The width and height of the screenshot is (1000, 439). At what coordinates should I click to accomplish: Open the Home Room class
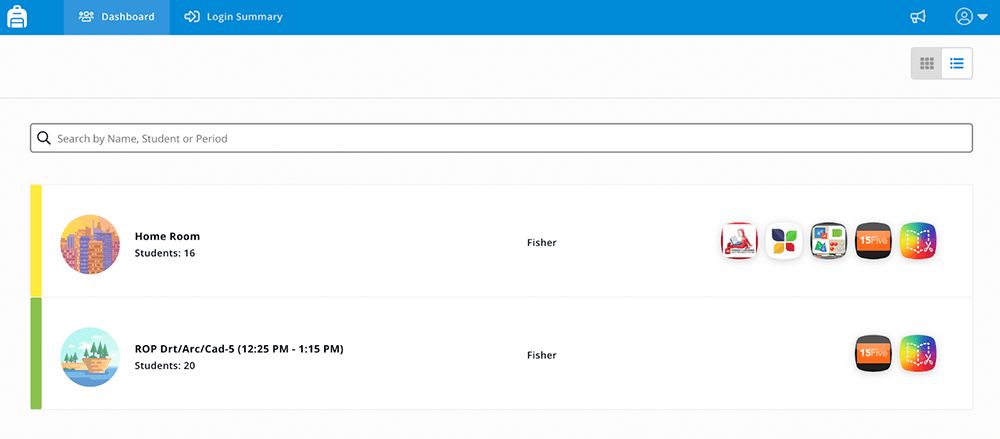[167, 236]
